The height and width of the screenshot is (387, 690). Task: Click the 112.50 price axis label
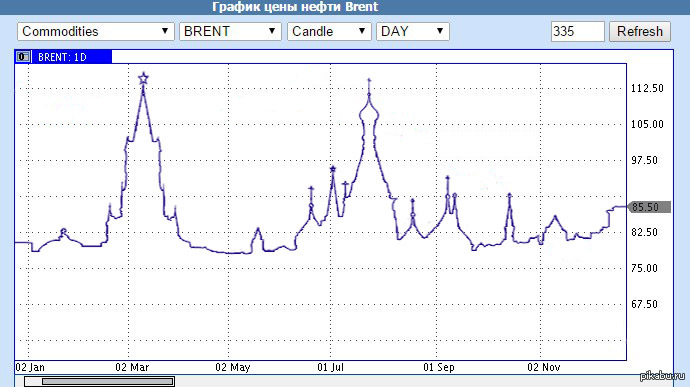[647, 88]
